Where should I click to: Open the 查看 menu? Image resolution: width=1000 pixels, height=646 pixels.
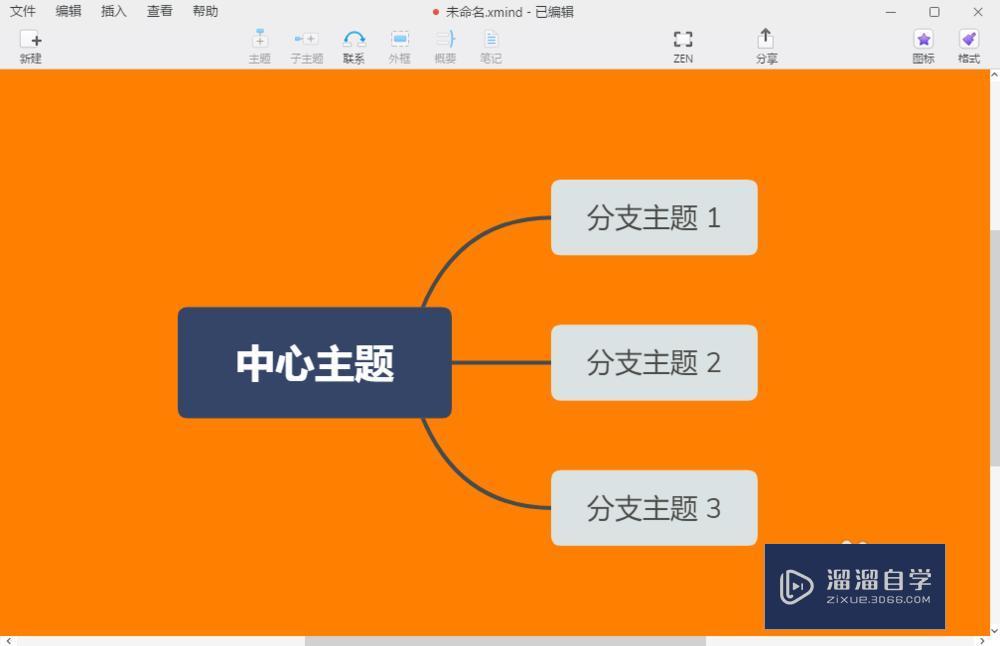[158, 11]
